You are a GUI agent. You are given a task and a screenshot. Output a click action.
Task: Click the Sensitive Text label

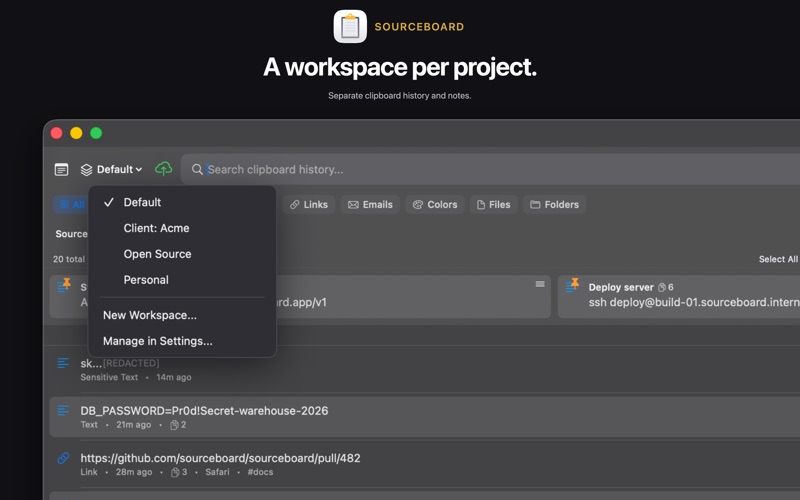(x=109, y=377)
